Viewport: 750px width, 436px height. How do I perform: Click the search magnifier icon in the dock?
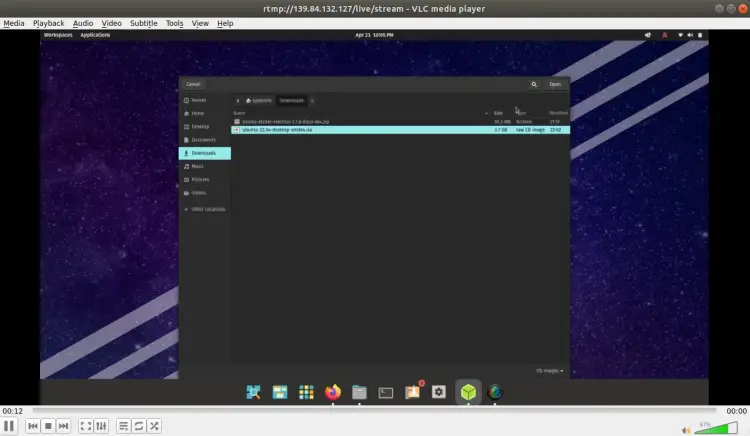(x=253, y=392)
